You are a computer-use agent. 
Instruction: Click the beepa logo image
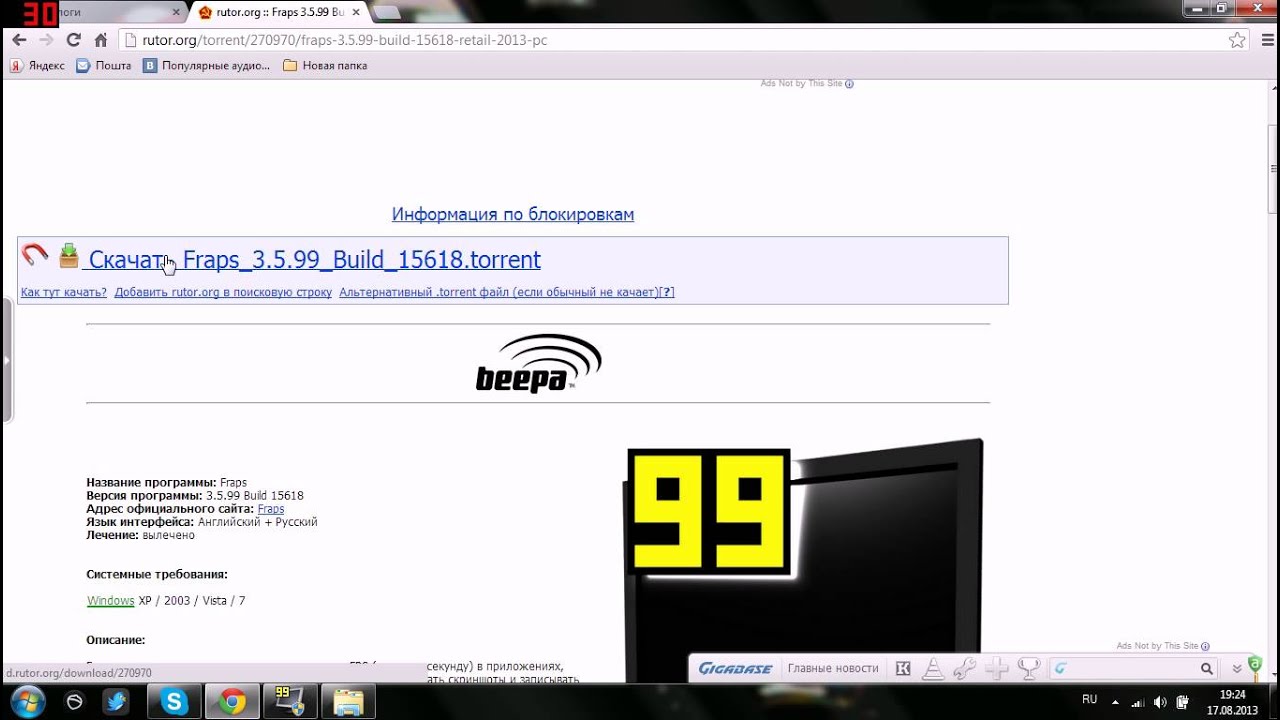pos(538,363)
